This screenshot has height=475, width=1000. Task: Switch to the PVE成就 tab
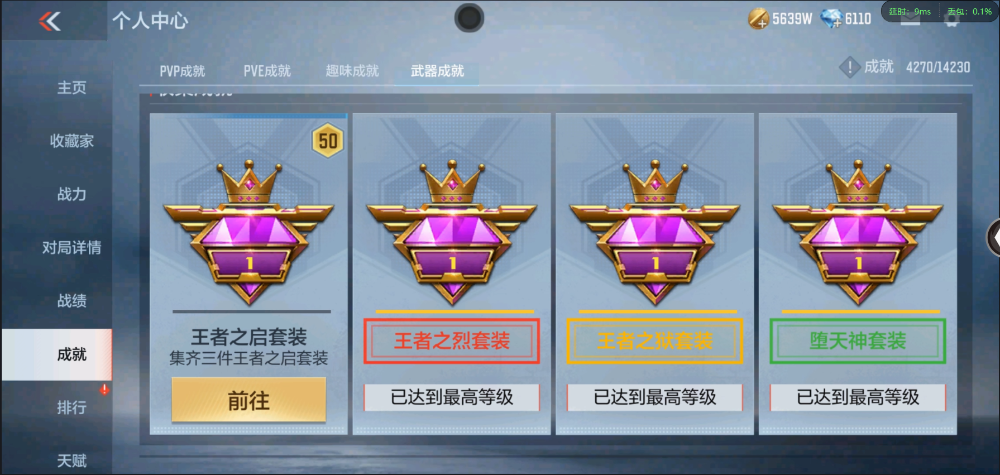point(267,71)
